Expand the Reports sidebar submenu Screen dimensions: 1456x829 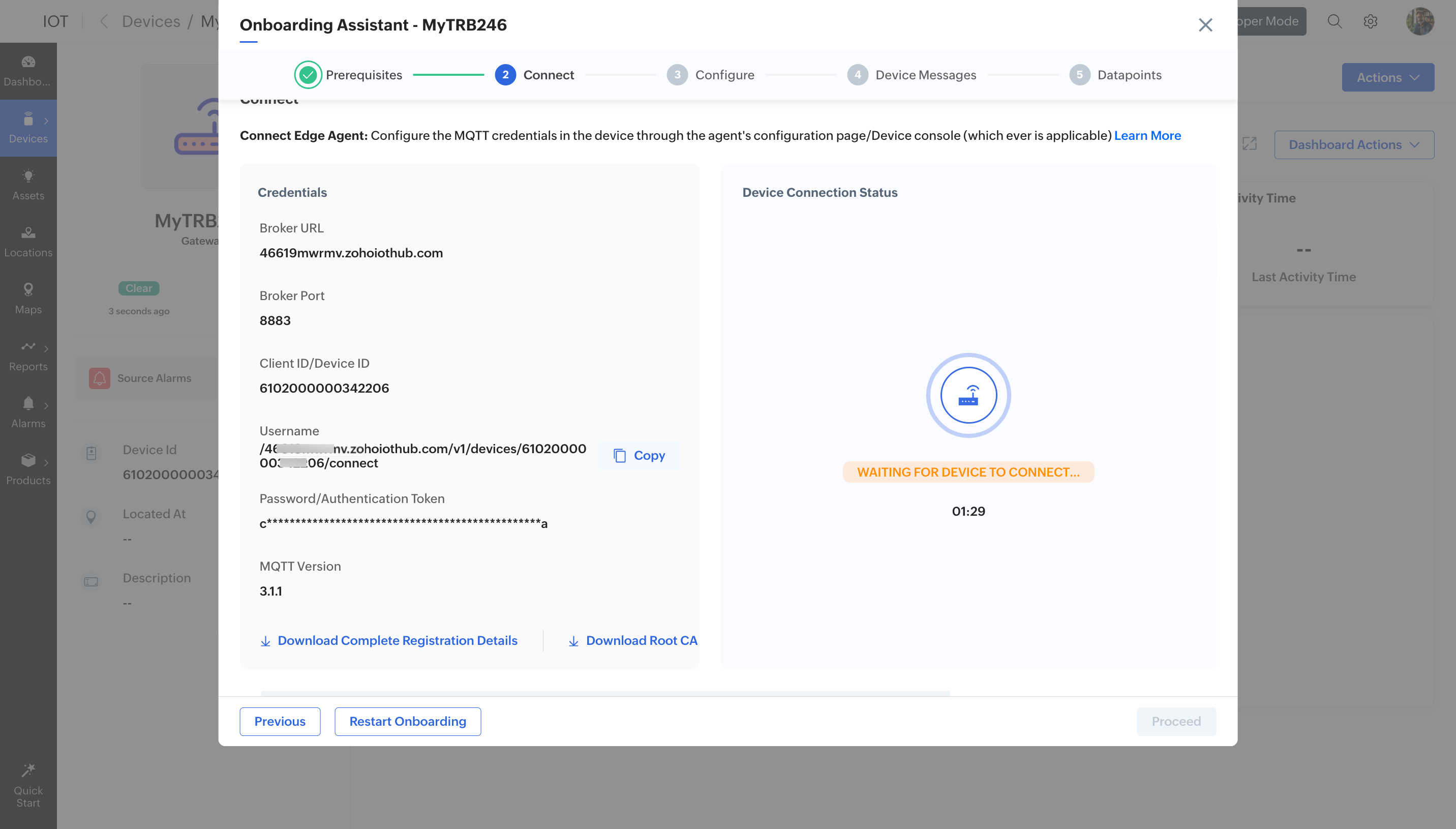click(x=46, y=348)
